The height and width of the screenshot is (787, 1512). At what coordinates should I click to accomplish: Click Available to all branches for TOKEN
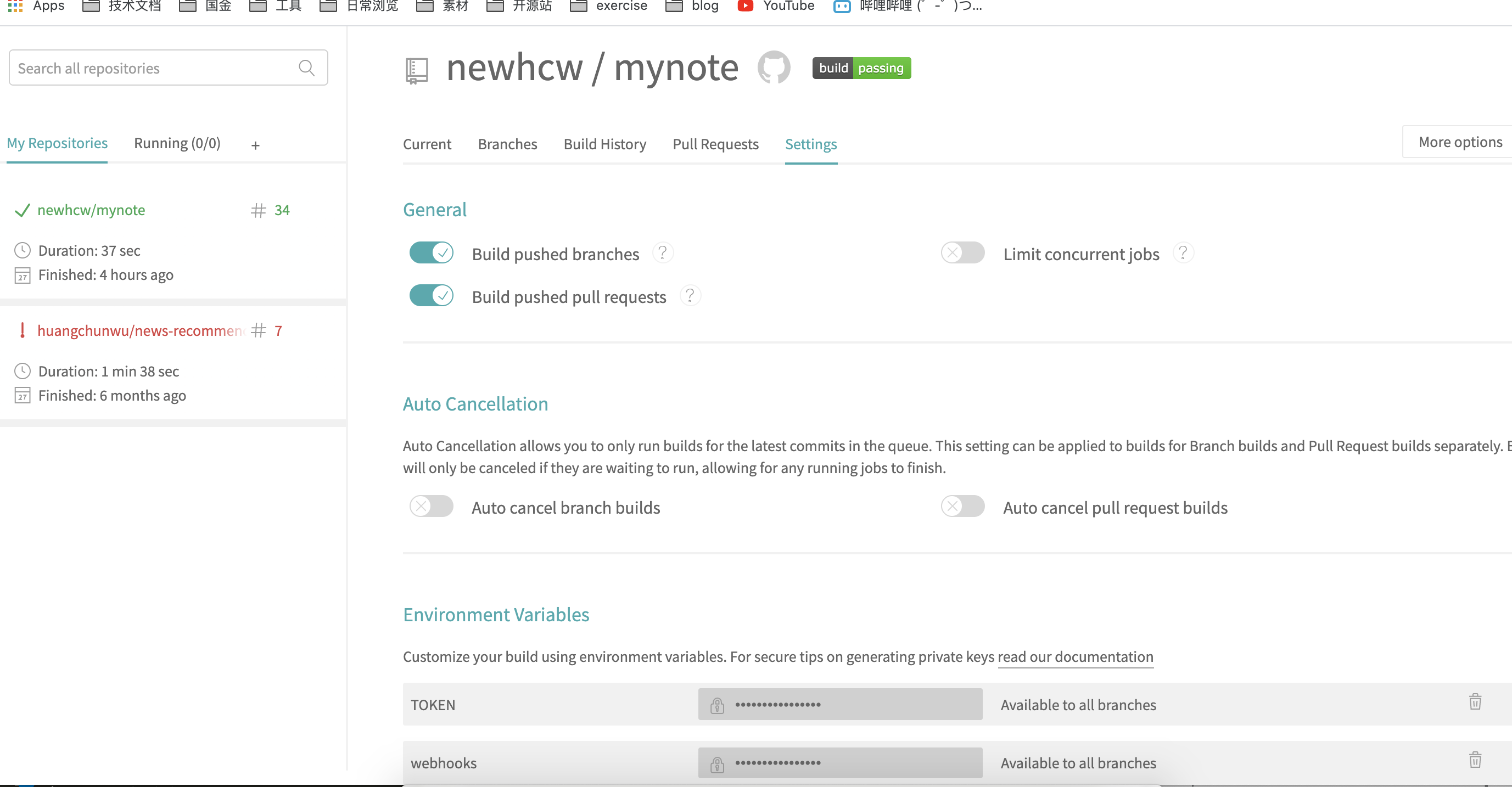pos(1078,705)
